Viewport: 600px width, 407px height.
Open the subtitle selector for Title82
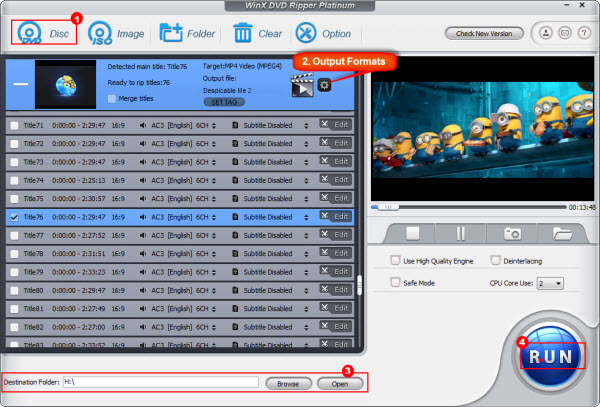(x=306, y=327)
